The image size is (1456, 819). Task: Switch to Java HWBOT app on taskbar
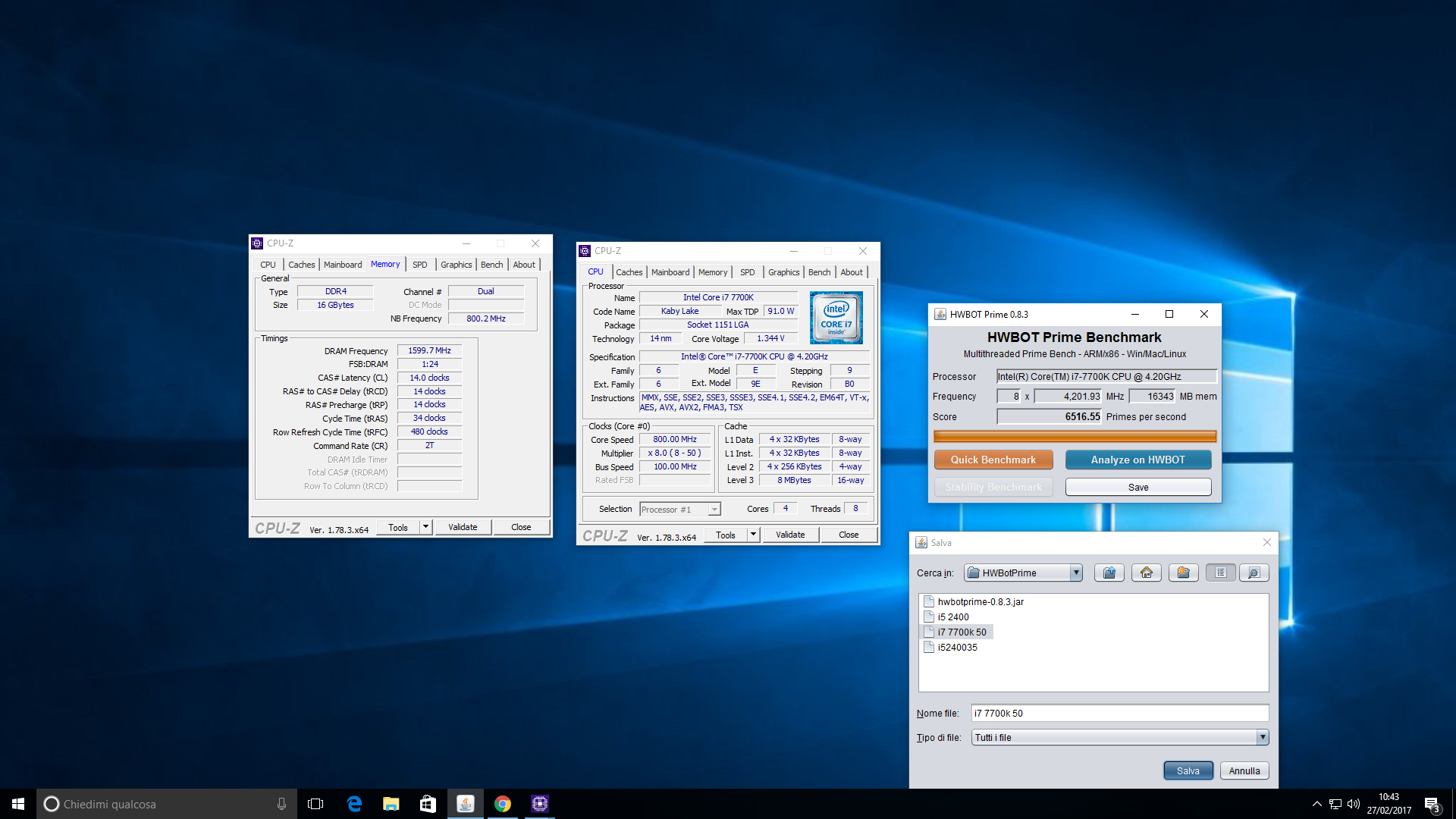465,804
